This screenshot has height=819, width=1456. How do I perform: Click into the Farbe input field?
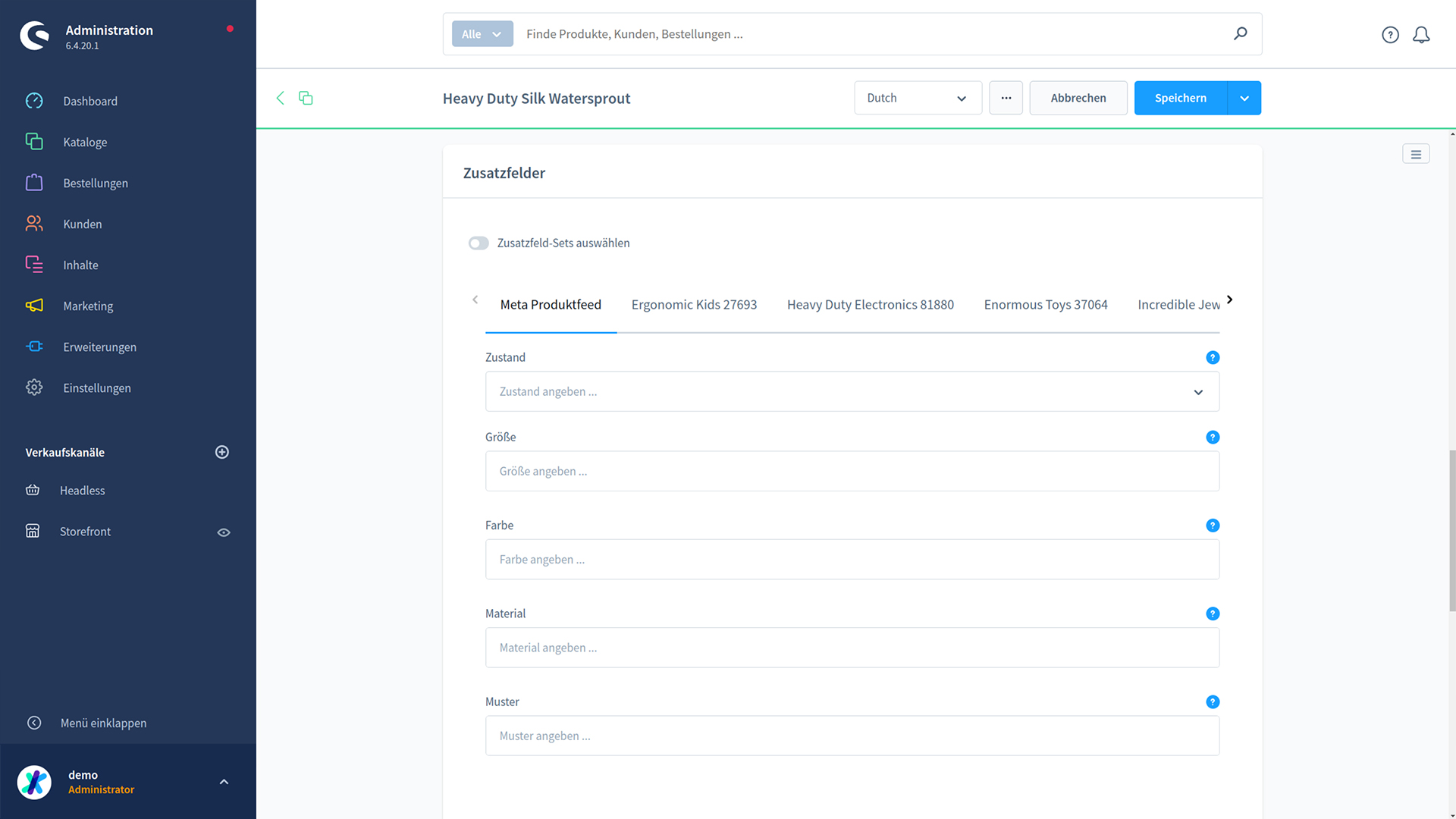pyautogui.click(x=852, y=560)
